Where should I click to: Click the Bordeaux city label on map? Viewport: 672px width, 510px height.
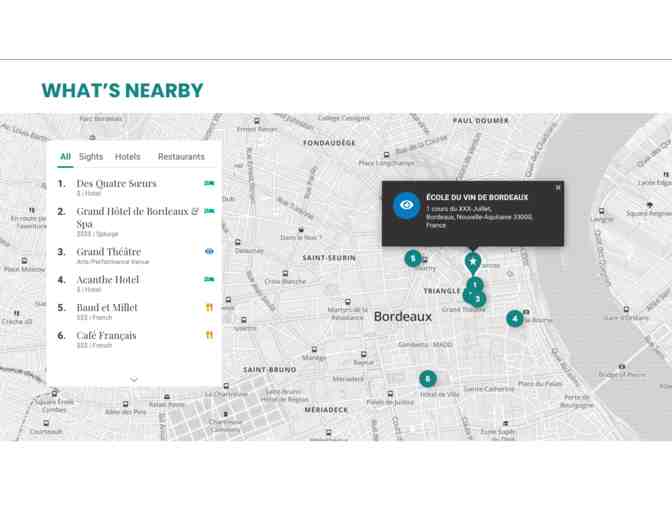[403, 317]
